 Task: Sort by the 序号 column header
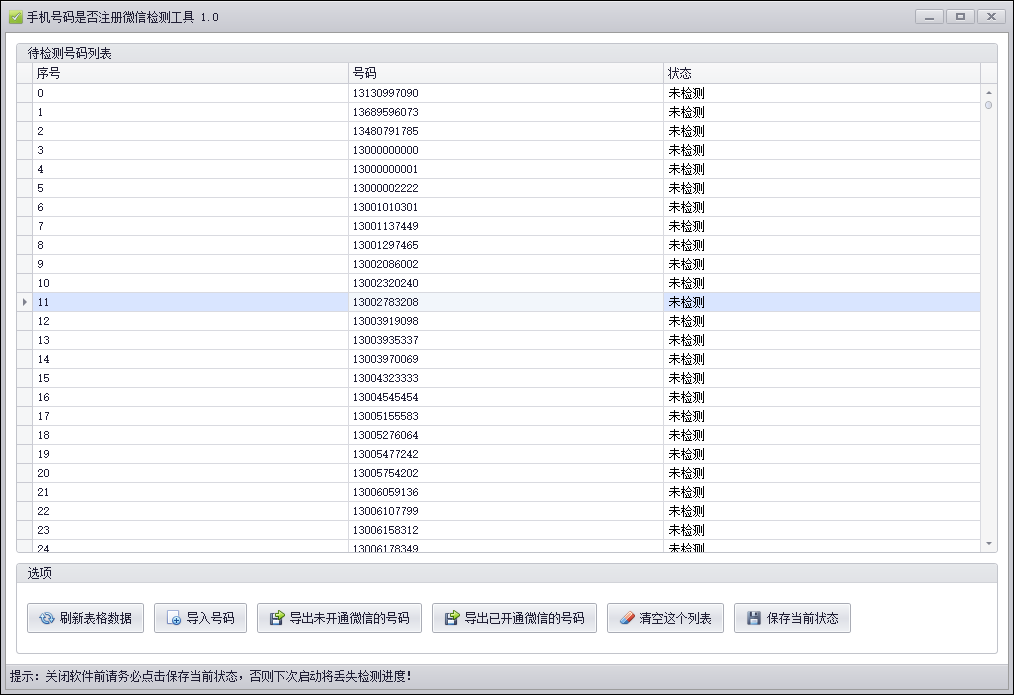tap(190, 73)
